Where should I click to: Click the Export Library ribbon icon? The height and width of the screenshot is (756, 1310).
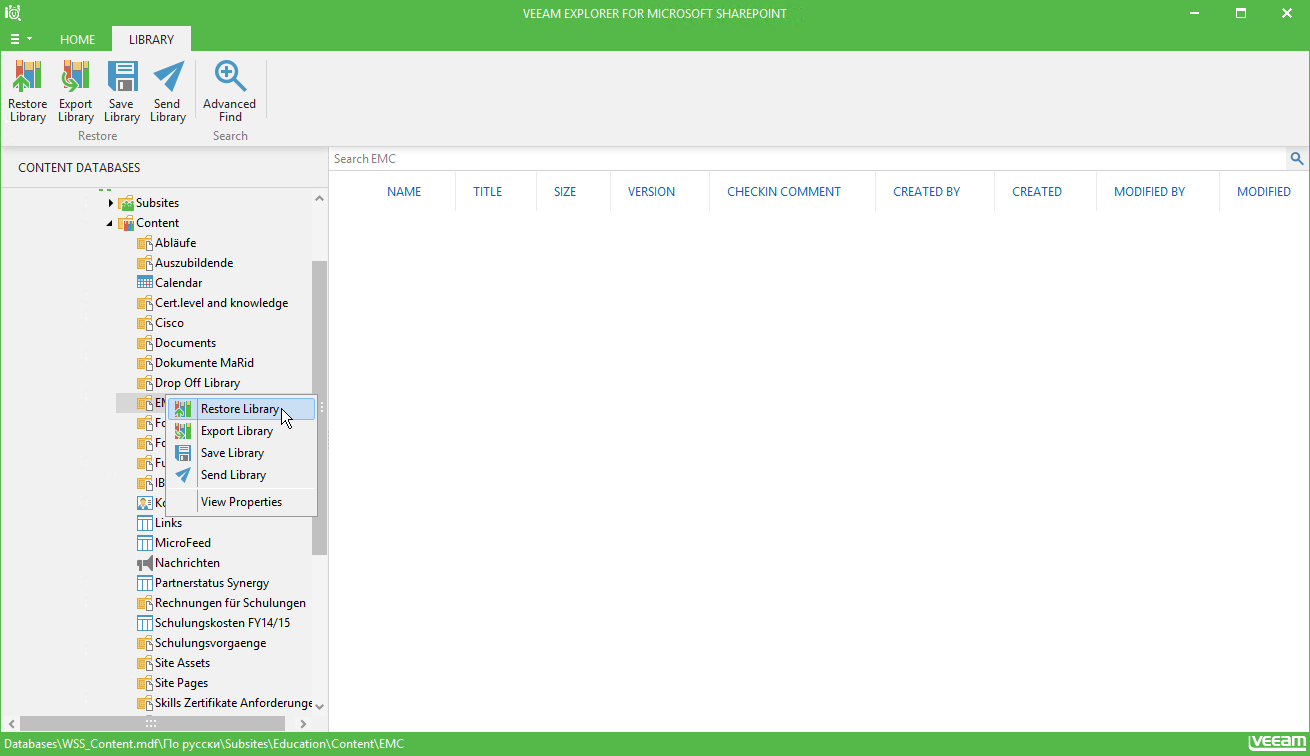coord(75,77)
